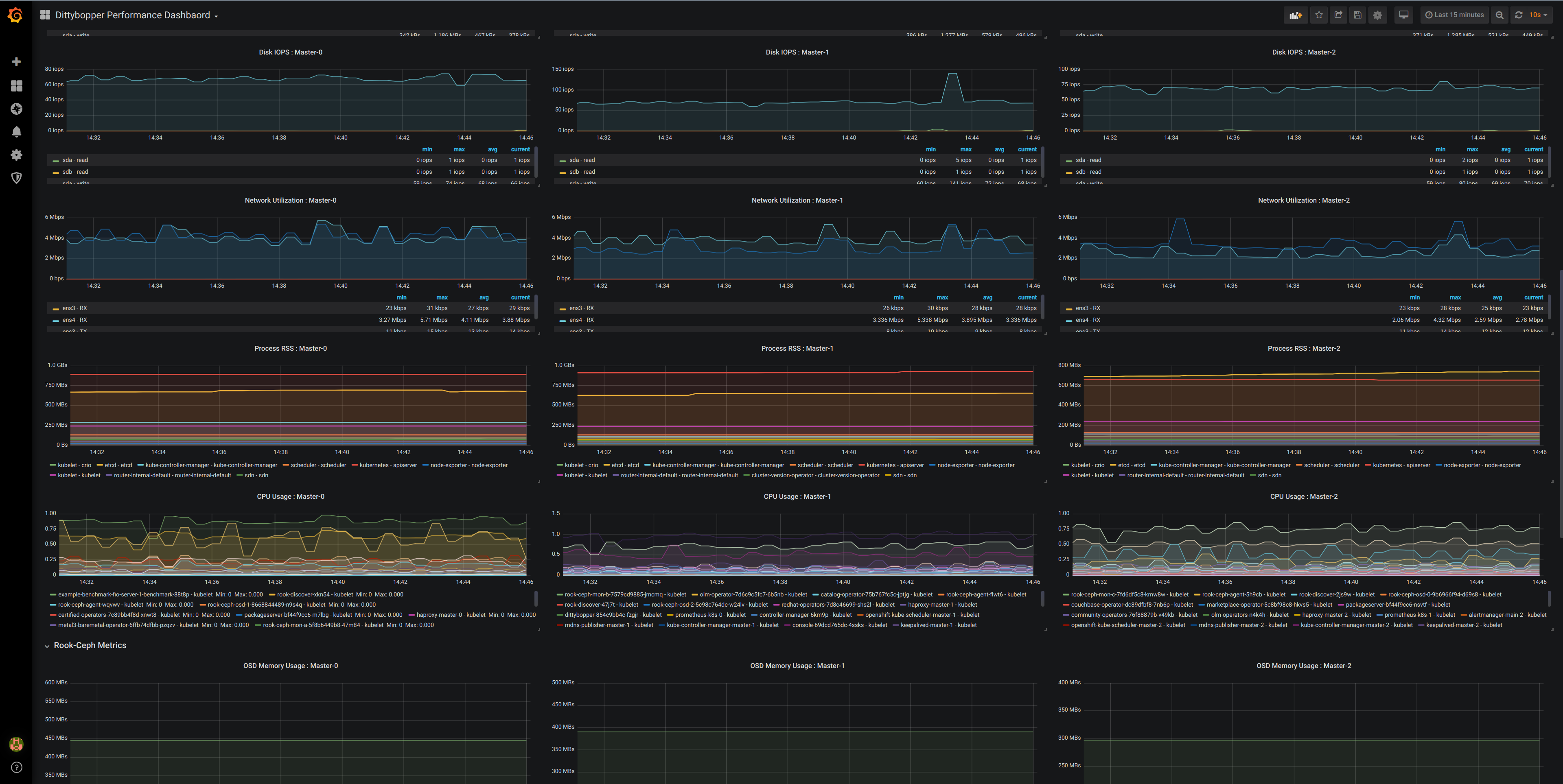Open CPU Usage : Master-1 panel title menu
Viewport: 1563px width, 784px height.
pyautogui.click(x=797, y=497)
